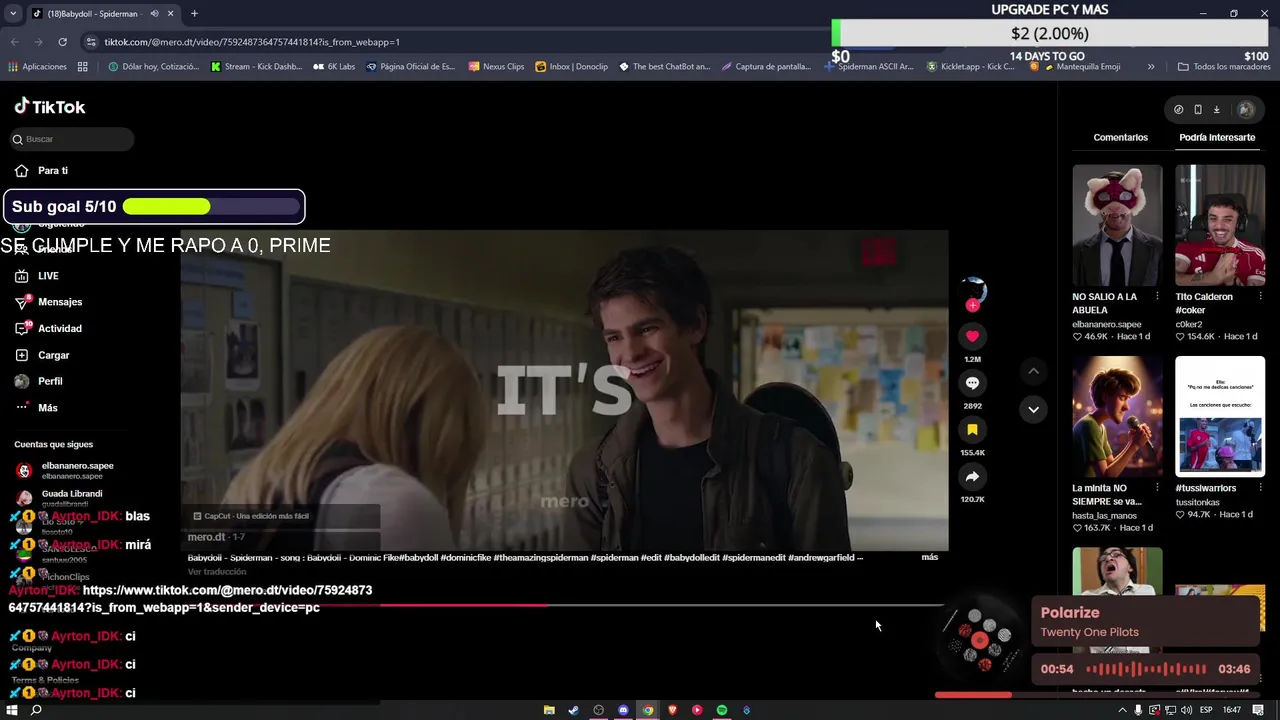Click the CapCut edición más fácil banner
This screenshot has height=720, width=1280.
251,516
